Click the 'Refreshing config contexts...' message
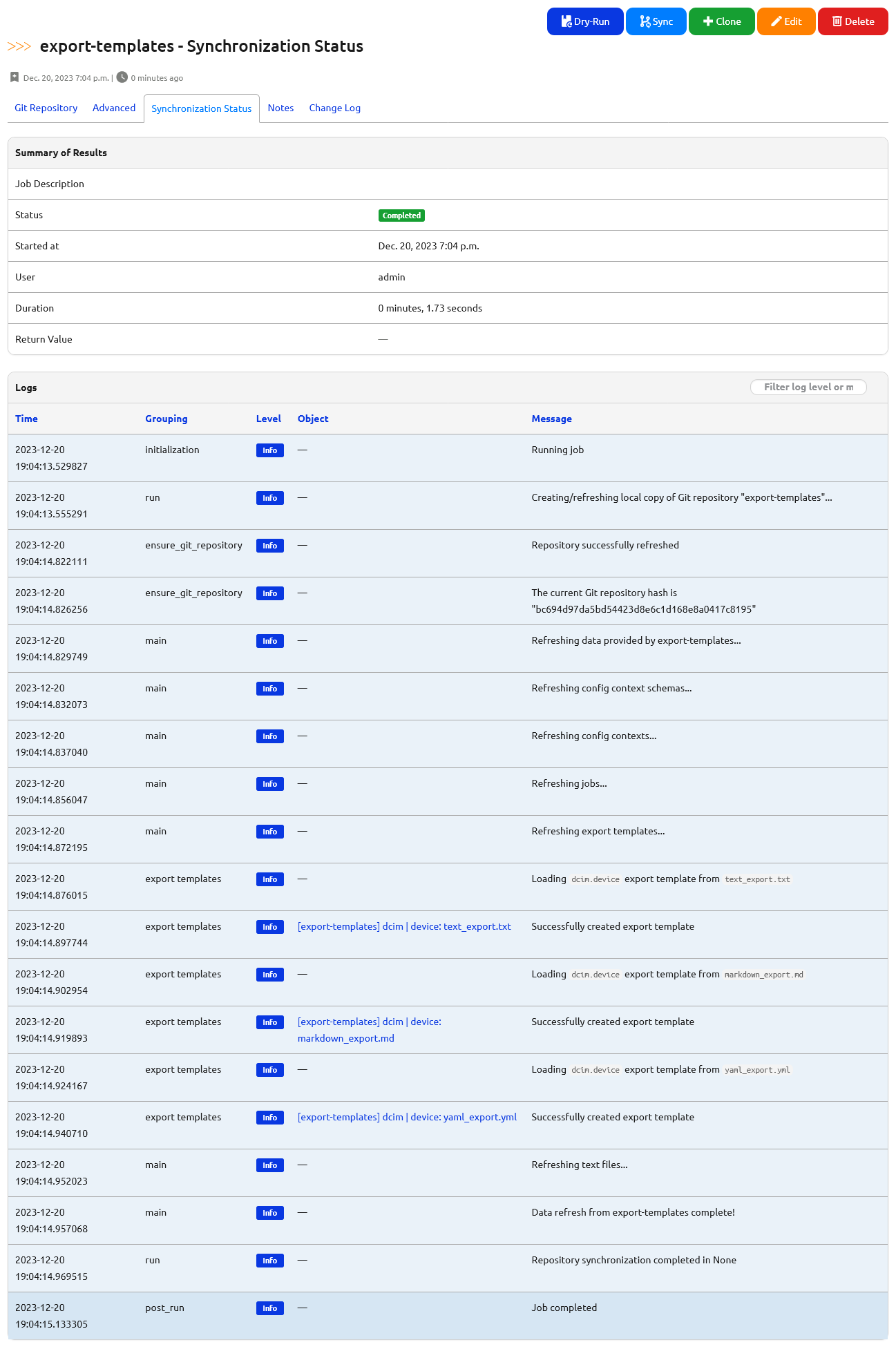The height and width of the screenshot is (1349, 896). click(x=594, y=736)
